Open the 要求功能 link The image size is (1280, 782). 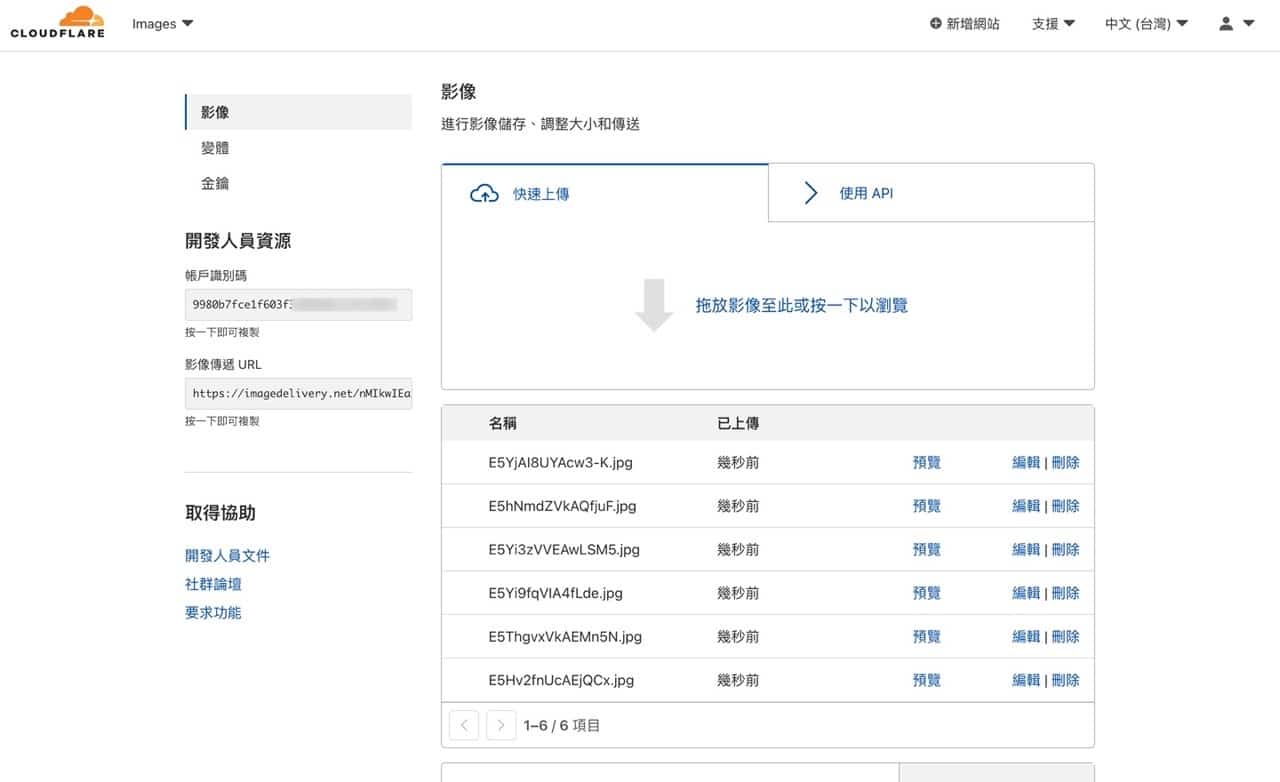[x=213, y=613]
